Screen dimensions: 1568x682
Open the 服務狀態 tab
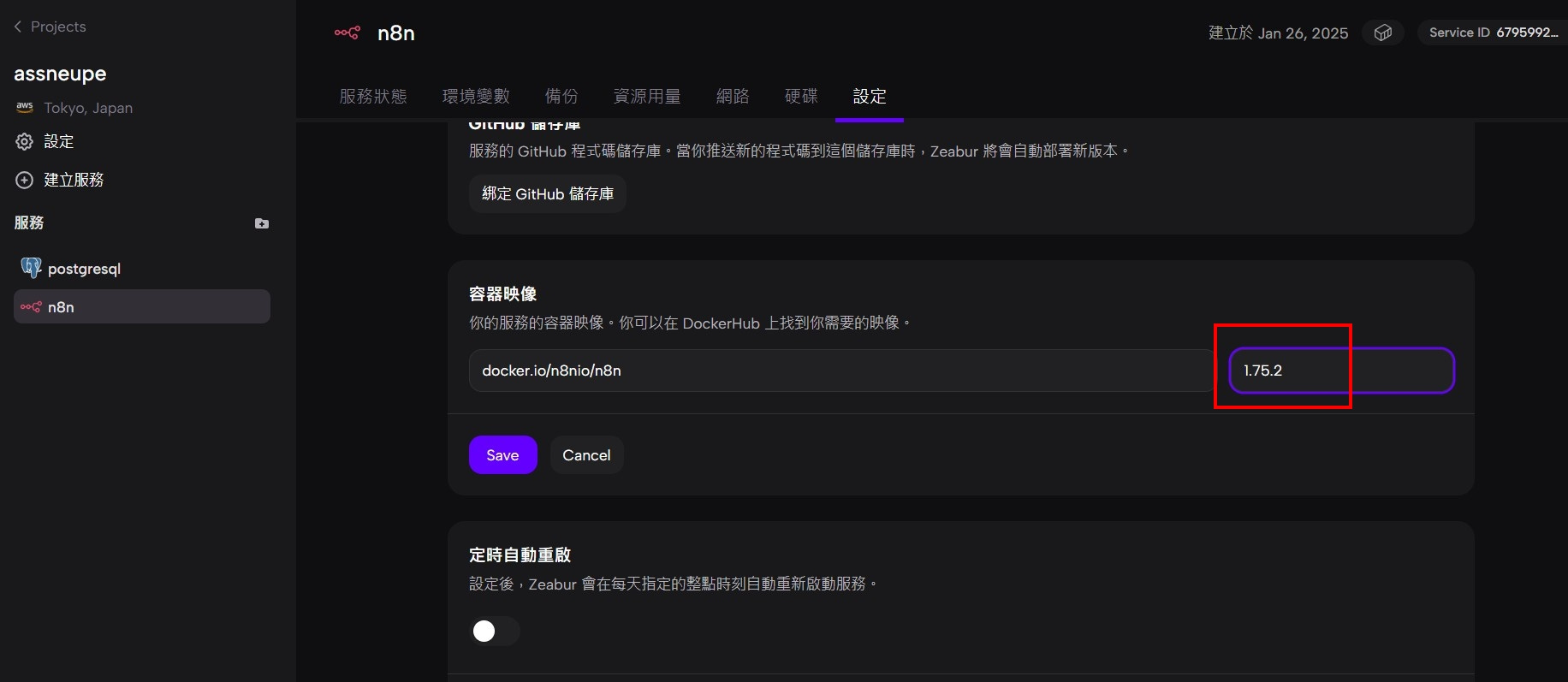(x=373, y=96)
